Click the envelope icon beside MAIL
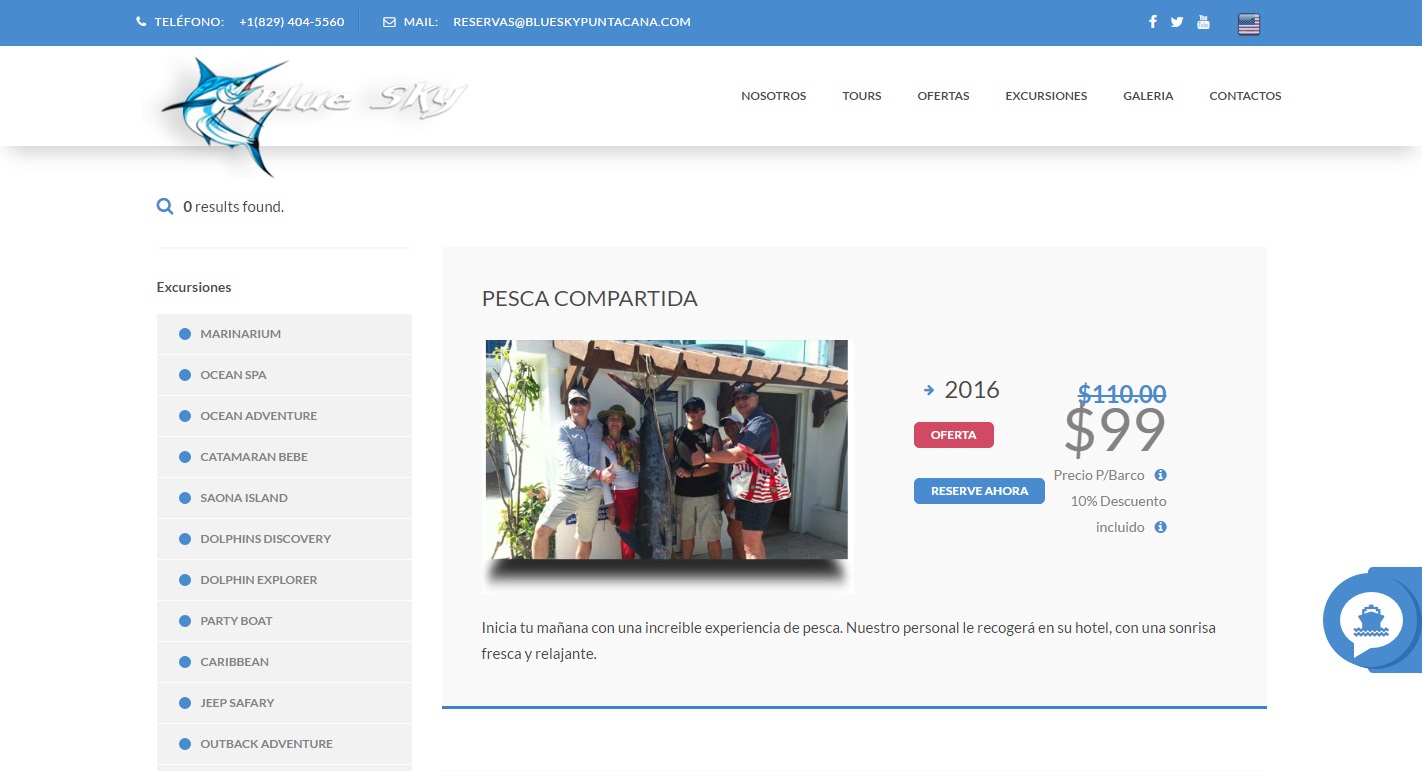1422x771 pixels. point(389,22)
